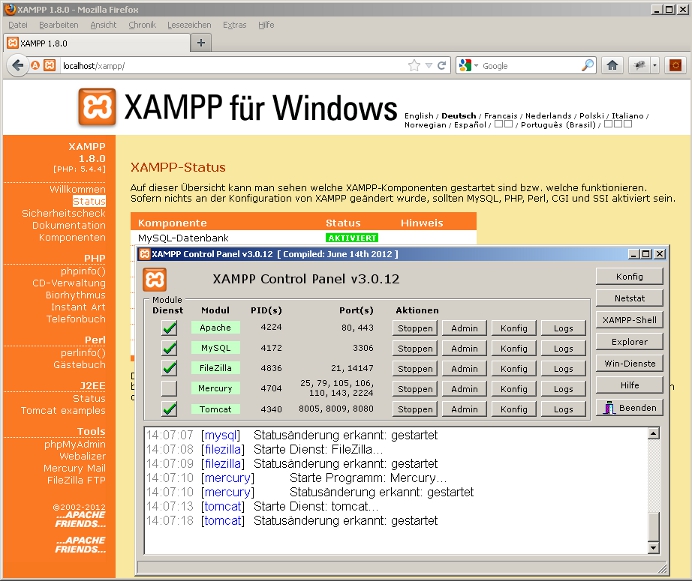692x581 pixels.
Task: Open the Willkommen sidebar link
Action: (77, 189)
